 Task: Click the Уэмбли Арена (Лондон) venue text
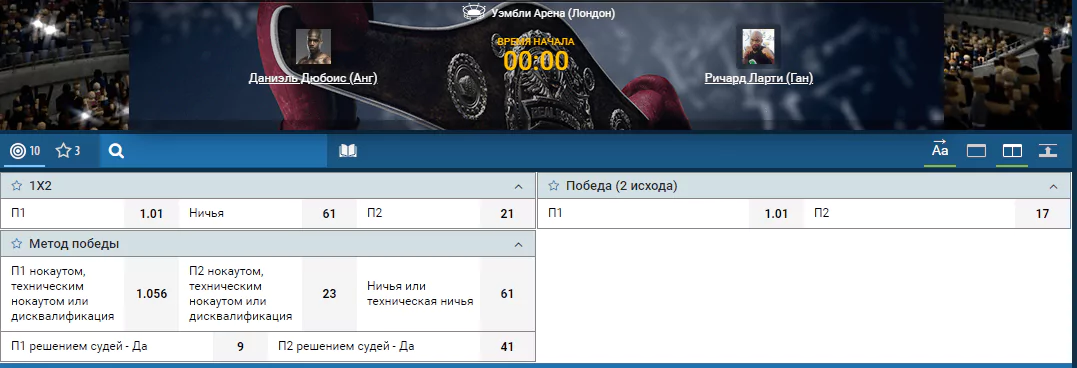coord(553,13)
